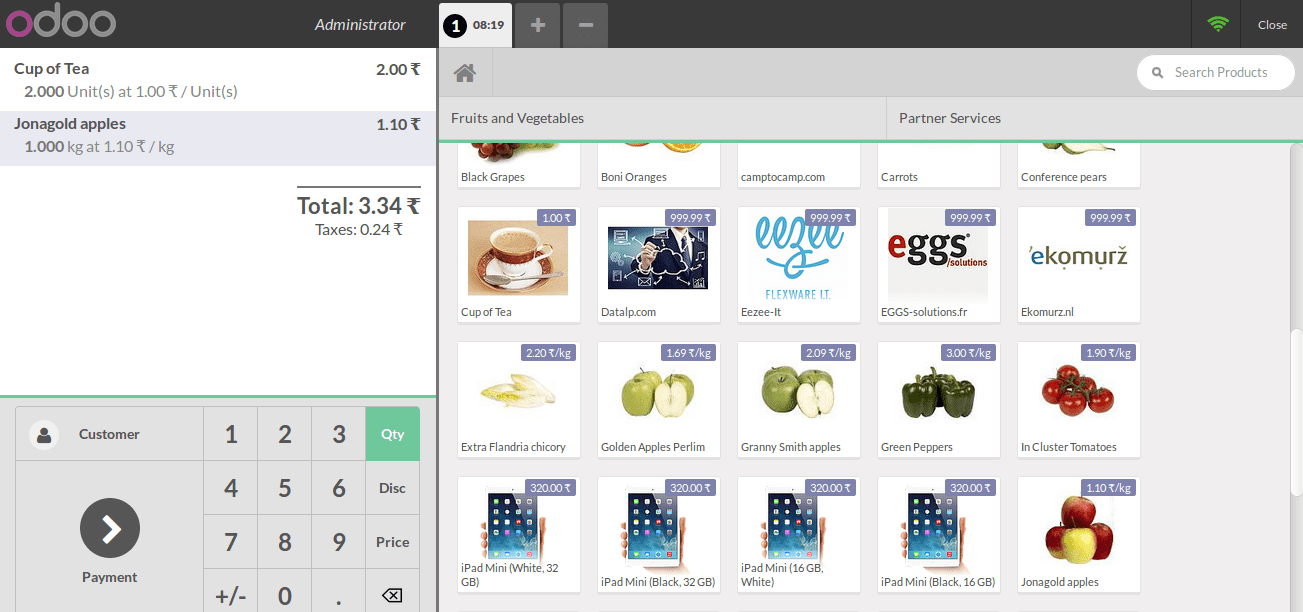The height and width of the screenshot is (612, 1303).
Task: Select order tab 1 at 08:19
Action: pos(475,24)
